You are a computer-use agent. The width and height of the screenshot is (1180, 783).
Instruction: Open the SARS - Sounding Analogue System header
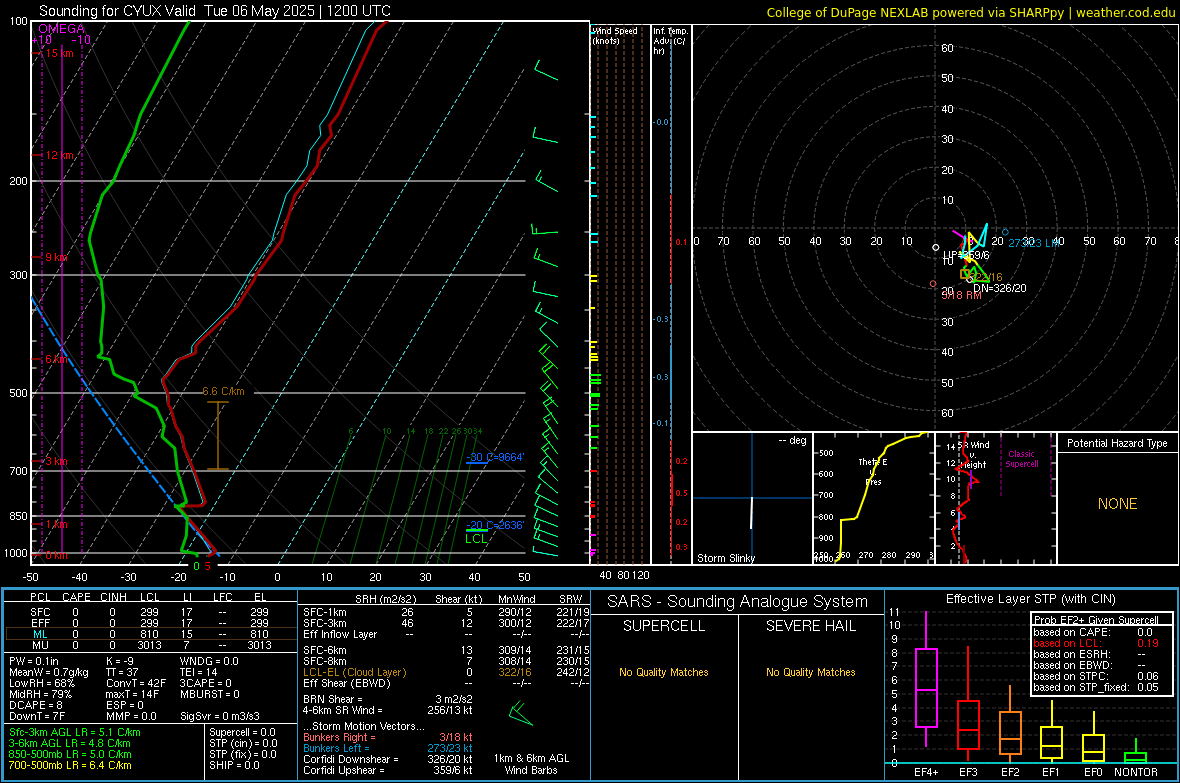click(x=737, y=602)
